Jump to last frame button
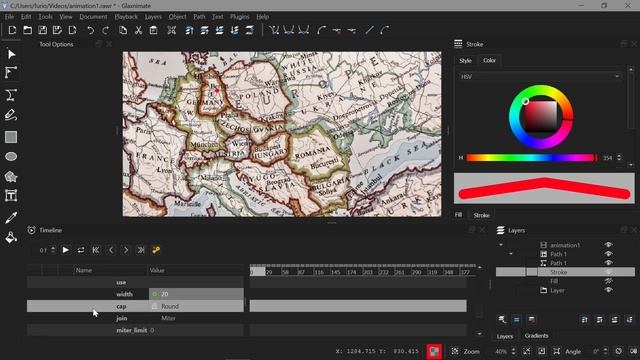The image size is (640, 360). (141, 250)
